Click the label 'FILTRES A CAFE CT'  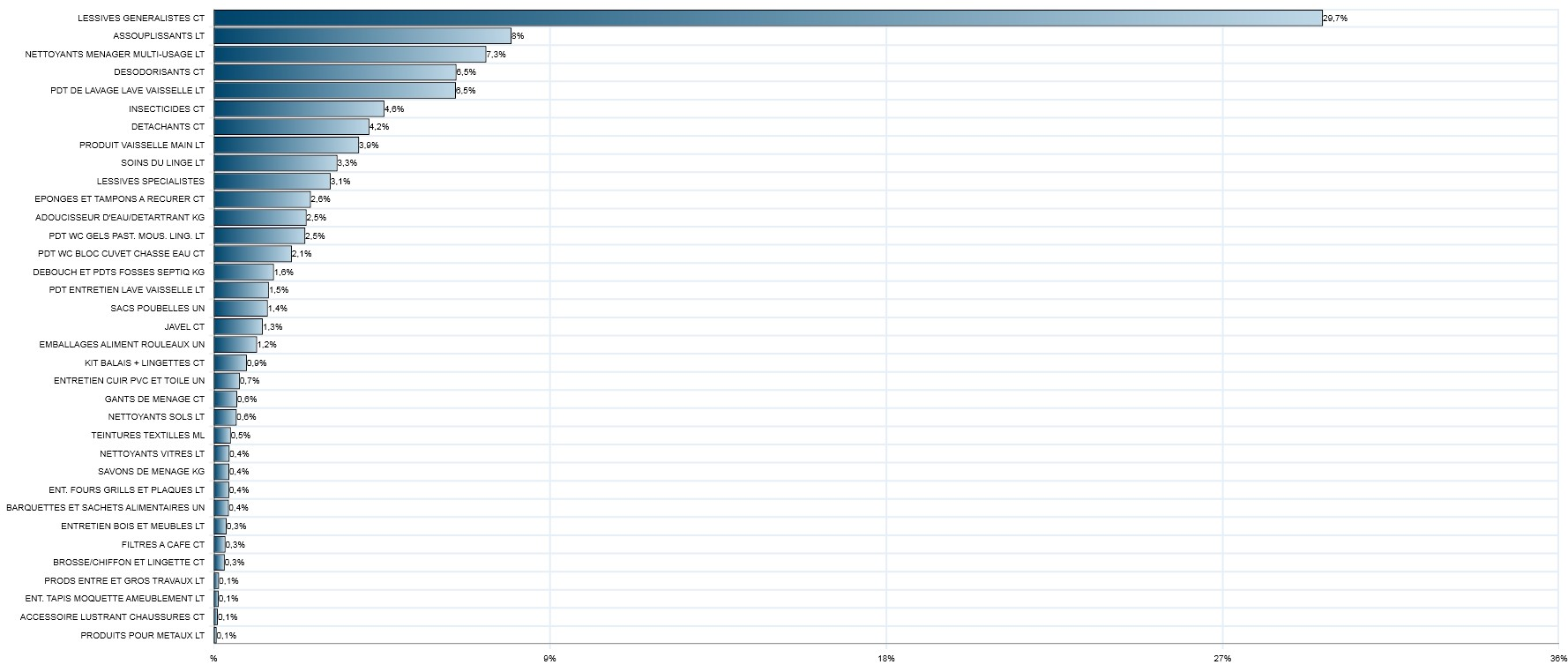(x=163, y=544)
